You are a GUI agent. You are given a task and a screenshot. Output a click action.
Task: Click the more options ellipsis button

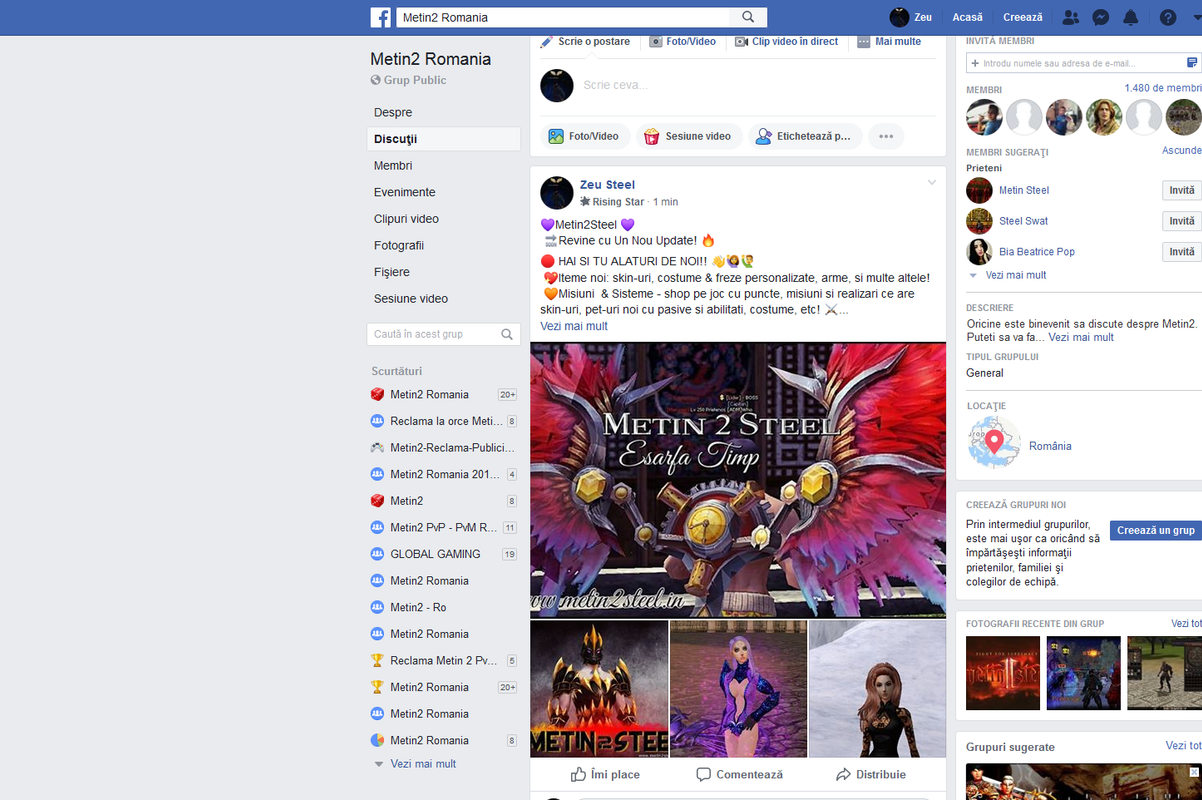[886, 136]
